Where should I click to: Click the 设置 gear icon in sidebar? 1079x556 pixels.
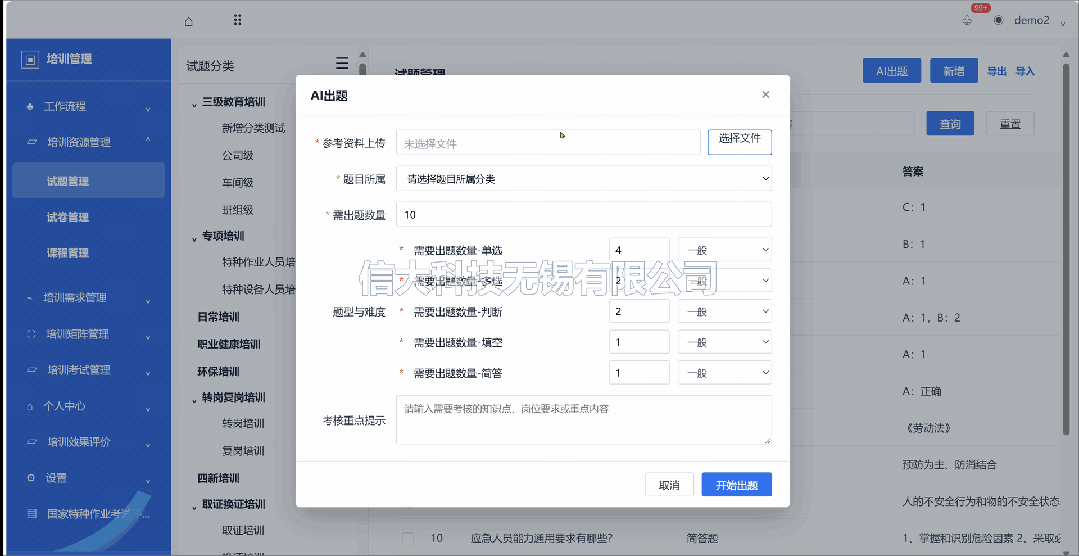point(30,478)
